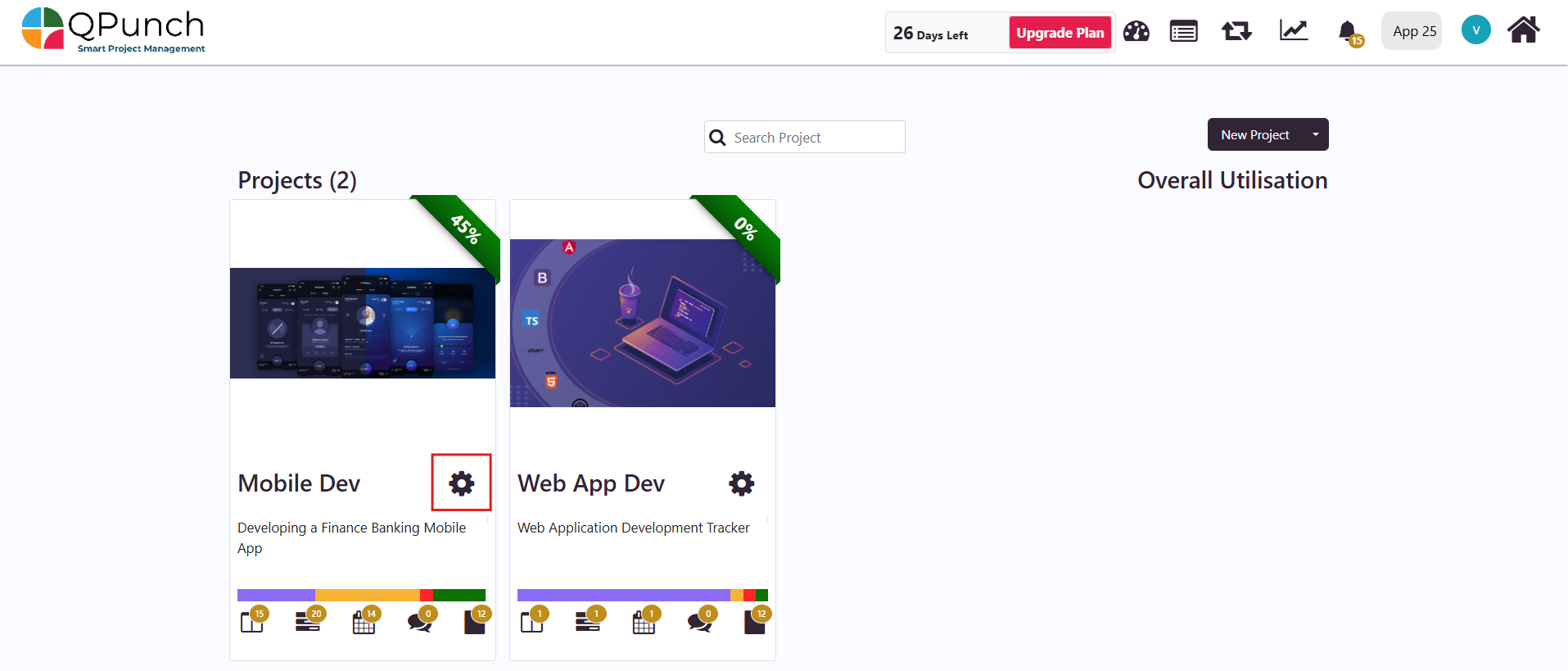Open Mobile Dev board icon with badge 15

253,621
